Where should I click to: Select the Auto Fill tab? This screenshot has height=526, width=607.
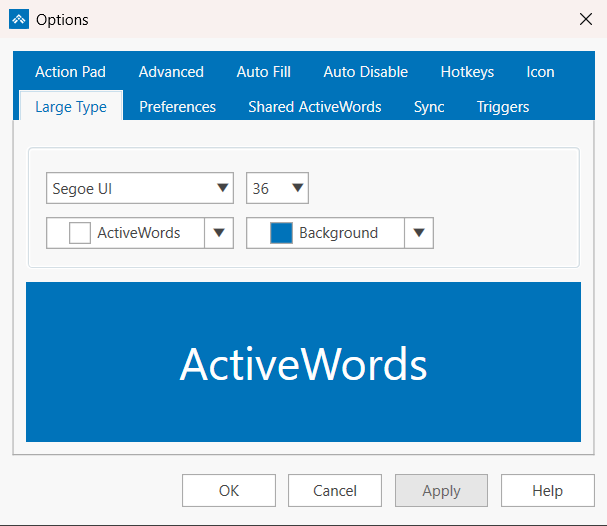pos(264,72)
